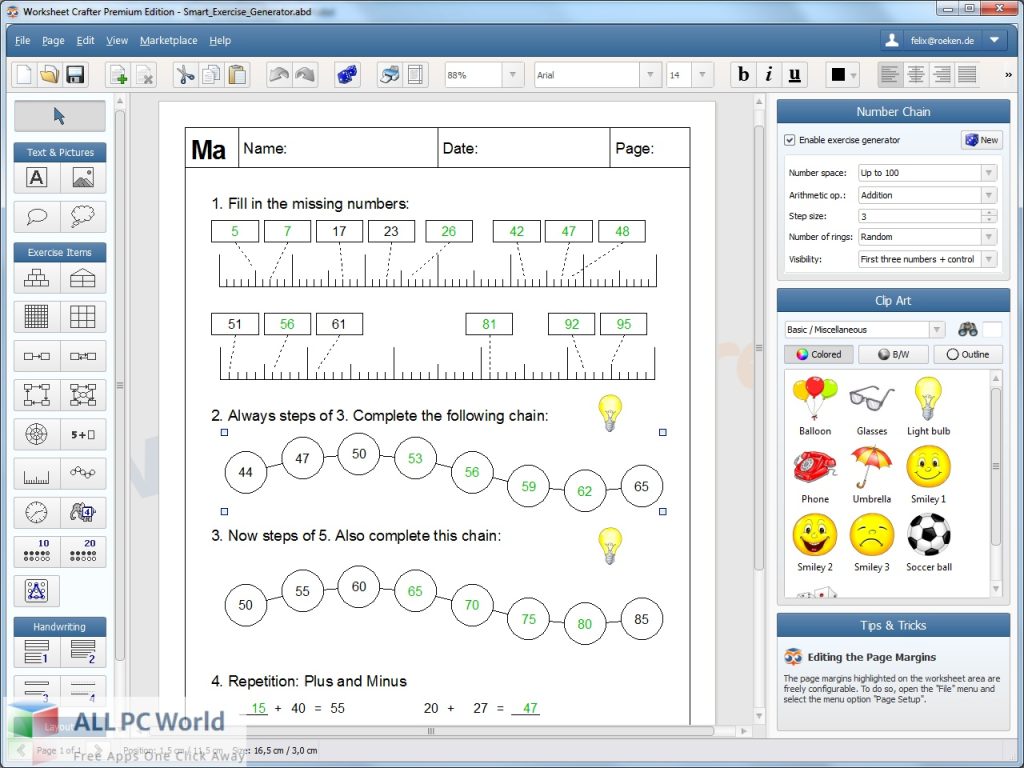Select the Text element tool

(x=35, y=177)
